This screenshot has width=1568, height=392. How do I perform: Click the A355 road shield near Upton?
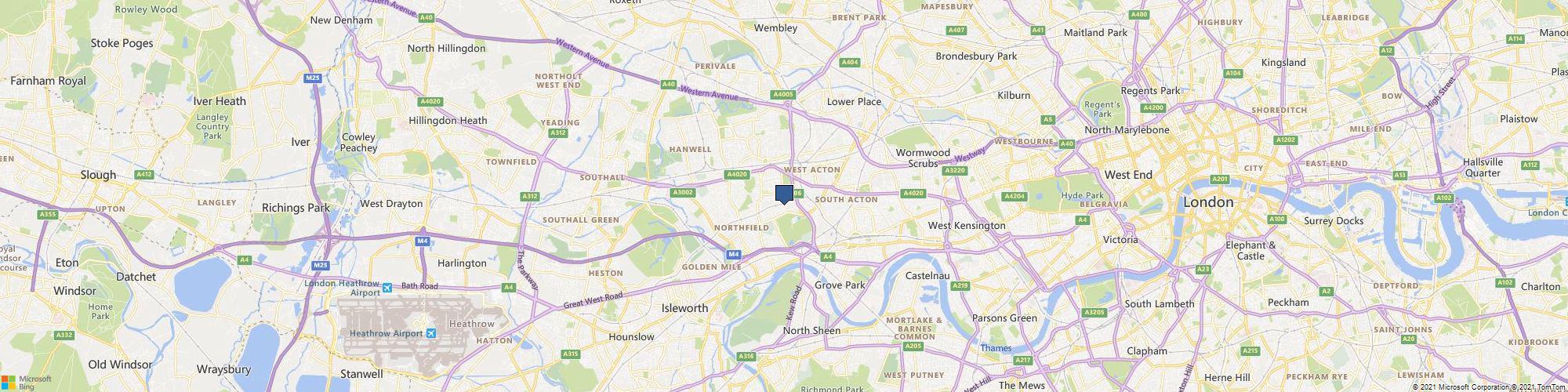point(48,214)
